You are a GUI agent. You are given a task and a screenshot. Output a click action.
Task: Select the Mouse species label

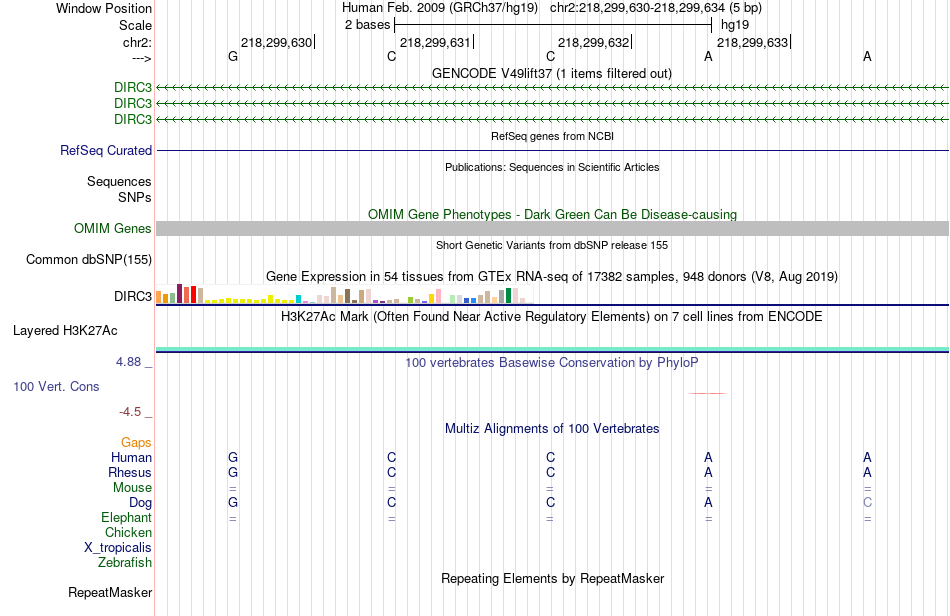(x=132, y=488)
